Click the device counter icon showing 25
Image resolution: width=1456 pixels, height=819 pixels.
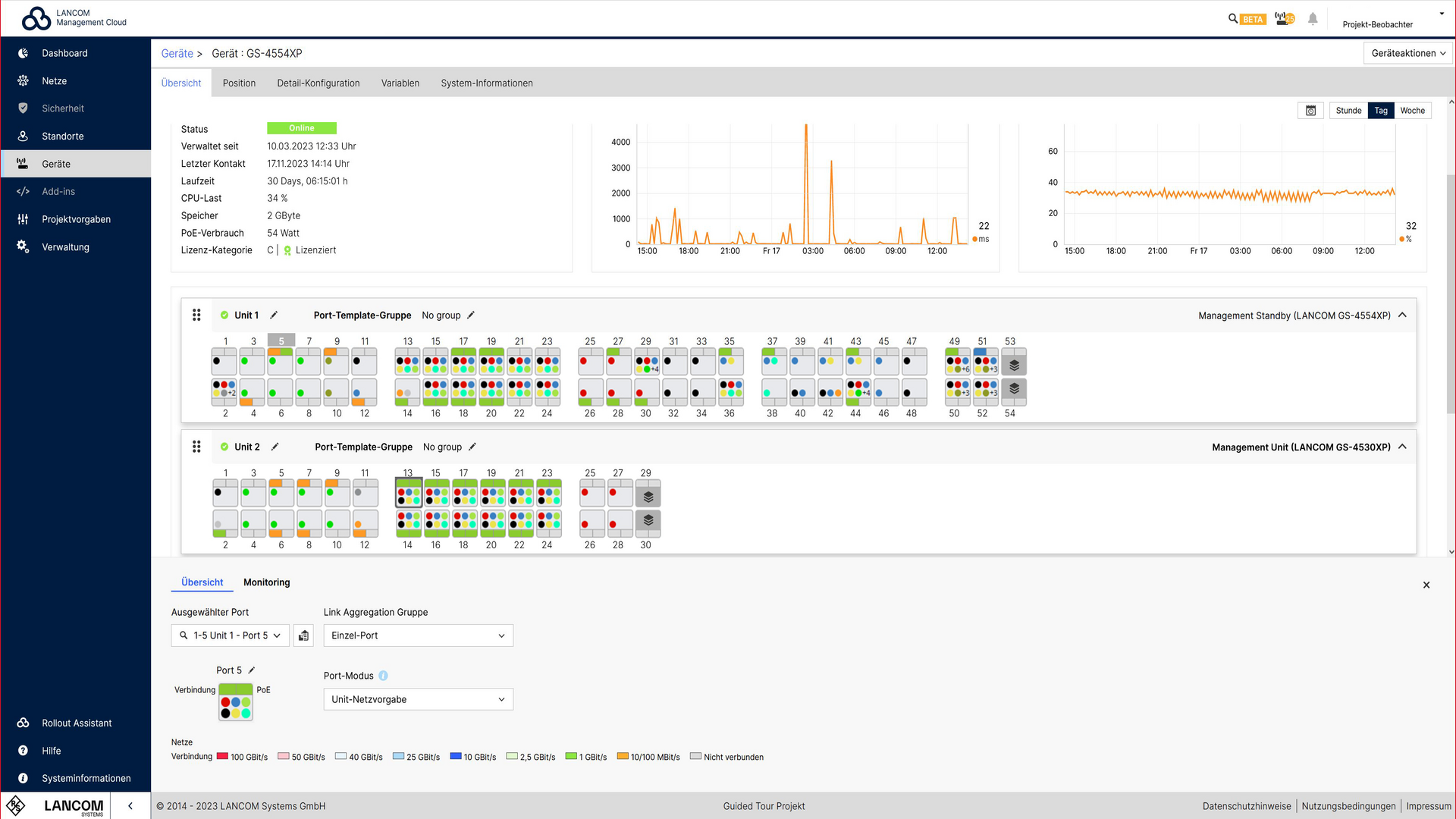(x=1283, y=18)
